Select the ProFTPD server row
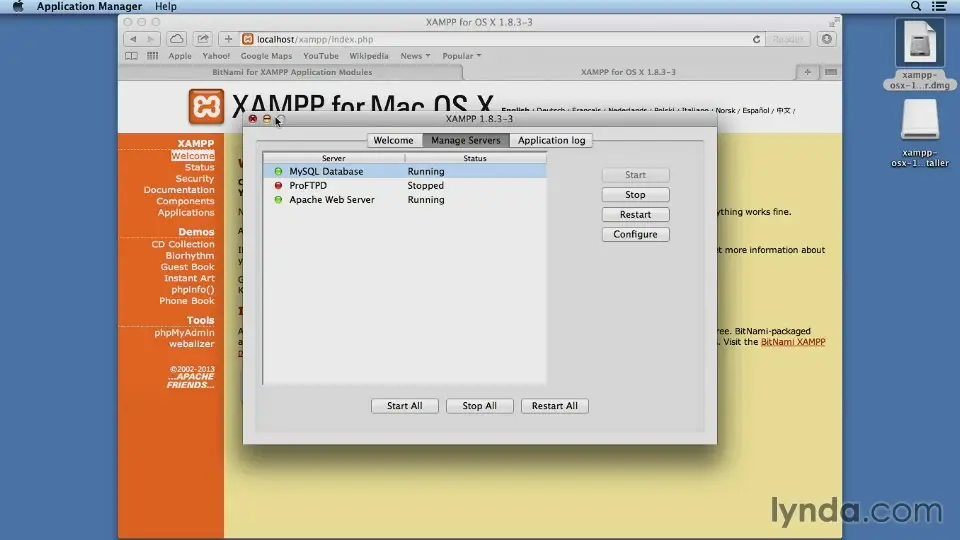Viewport: 960px width, 540px height. (x=405, y=186)
